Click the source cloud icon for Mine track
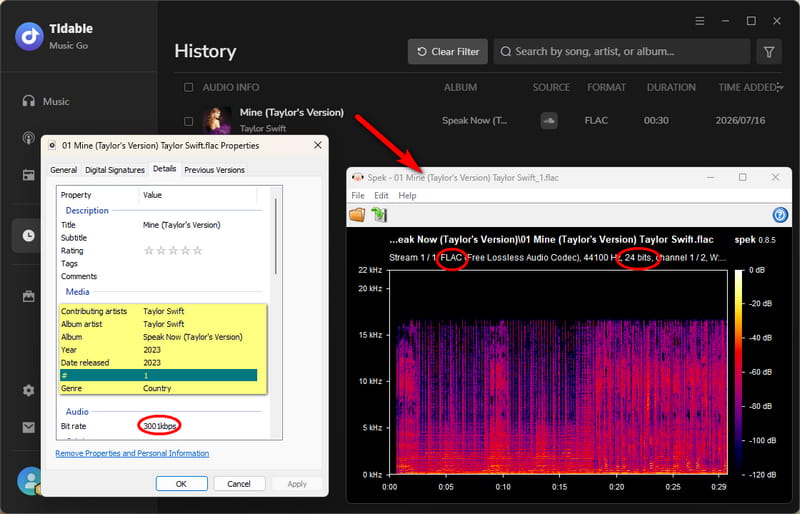Viewport: 800px width, 514px height. point(549,121)
